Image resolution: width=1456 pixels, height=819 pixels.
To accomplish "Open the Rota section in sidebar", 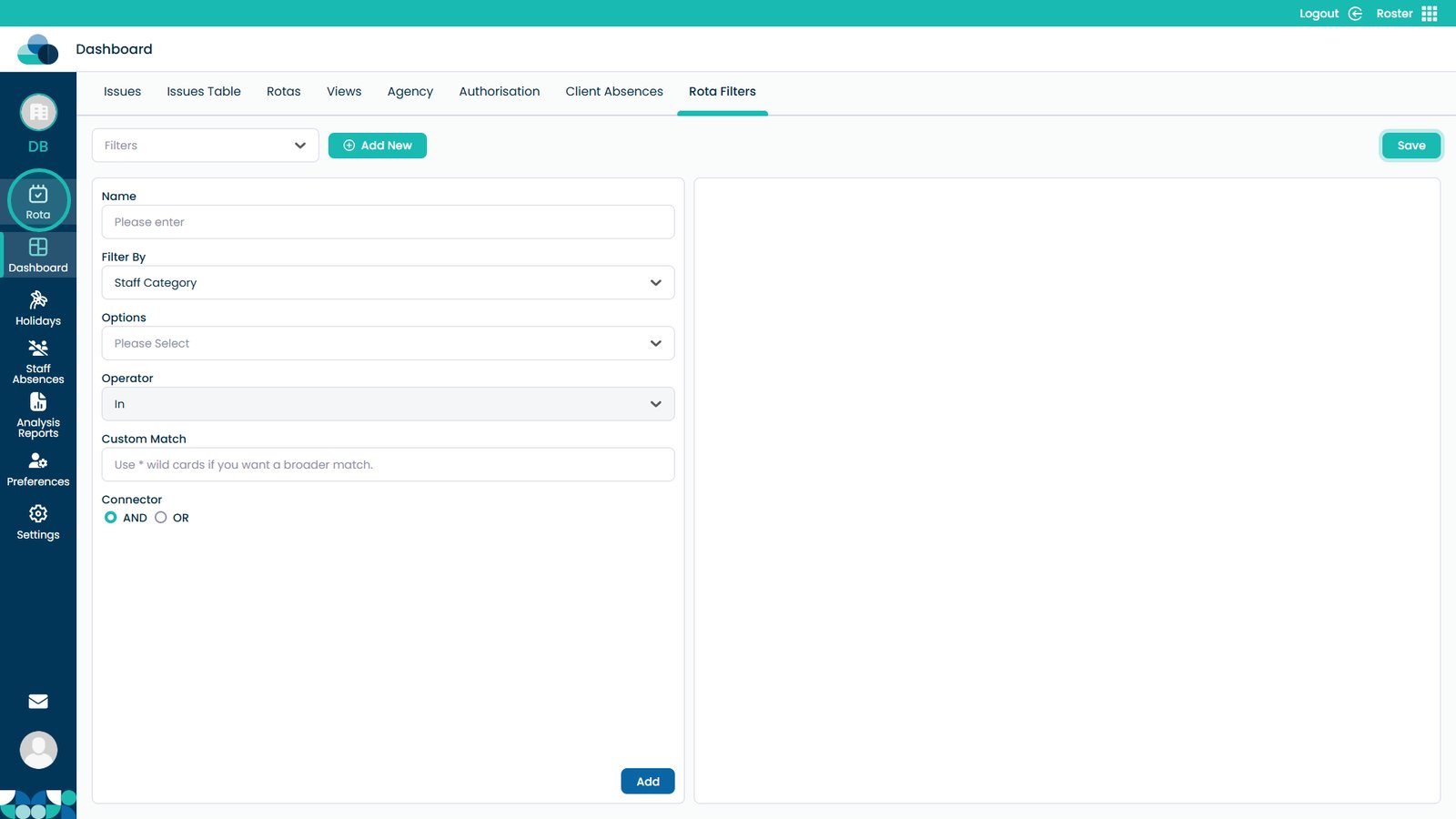I will pyautogui.click(x=38, y=200).
